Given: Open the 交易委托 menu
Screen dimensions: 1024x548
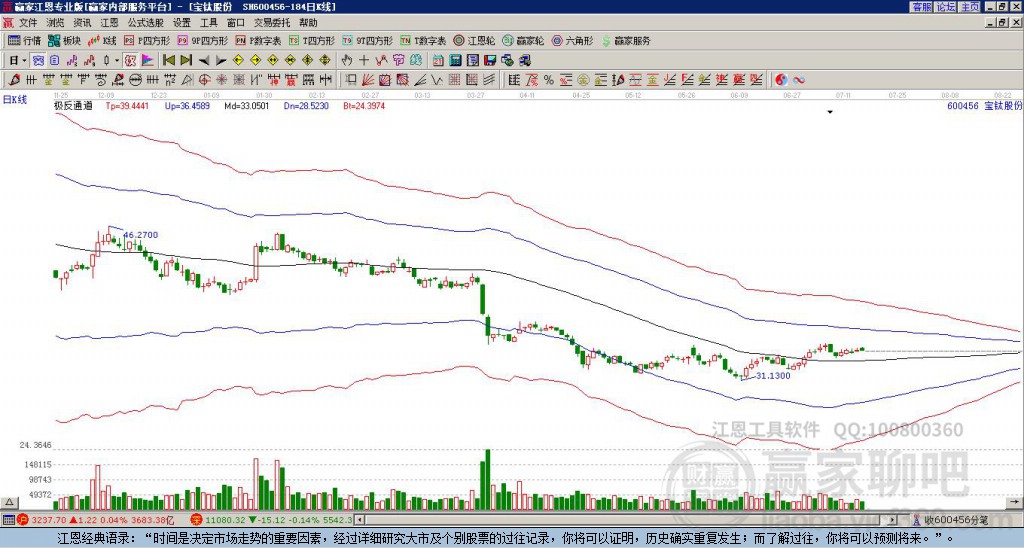Looking at the screenshot, I should tap(272, 23).
